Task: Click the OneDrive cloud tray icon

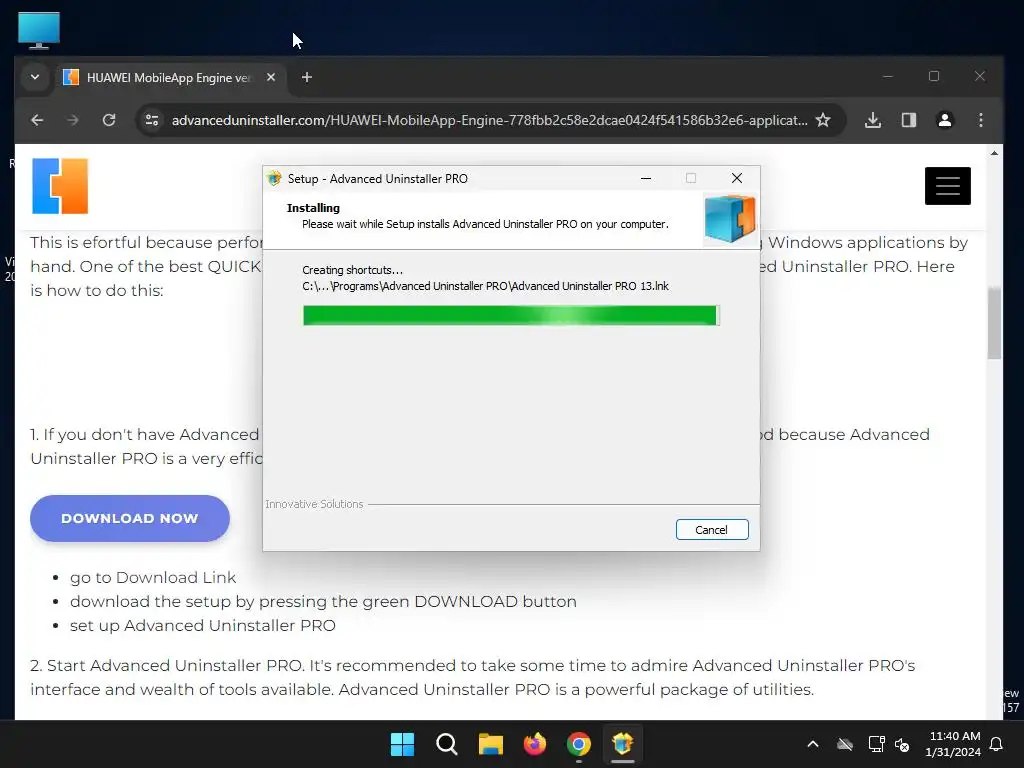Action: coord(845,744)
